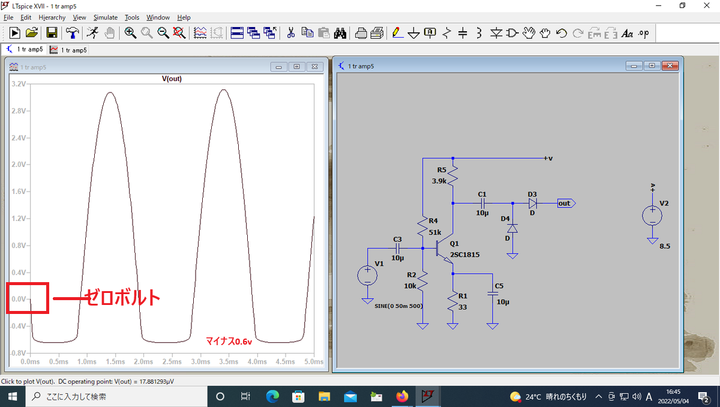The height and width of the screenshot is (407, 720).
Task: Open the Hierarchy menu
Action: coord(52,17)
